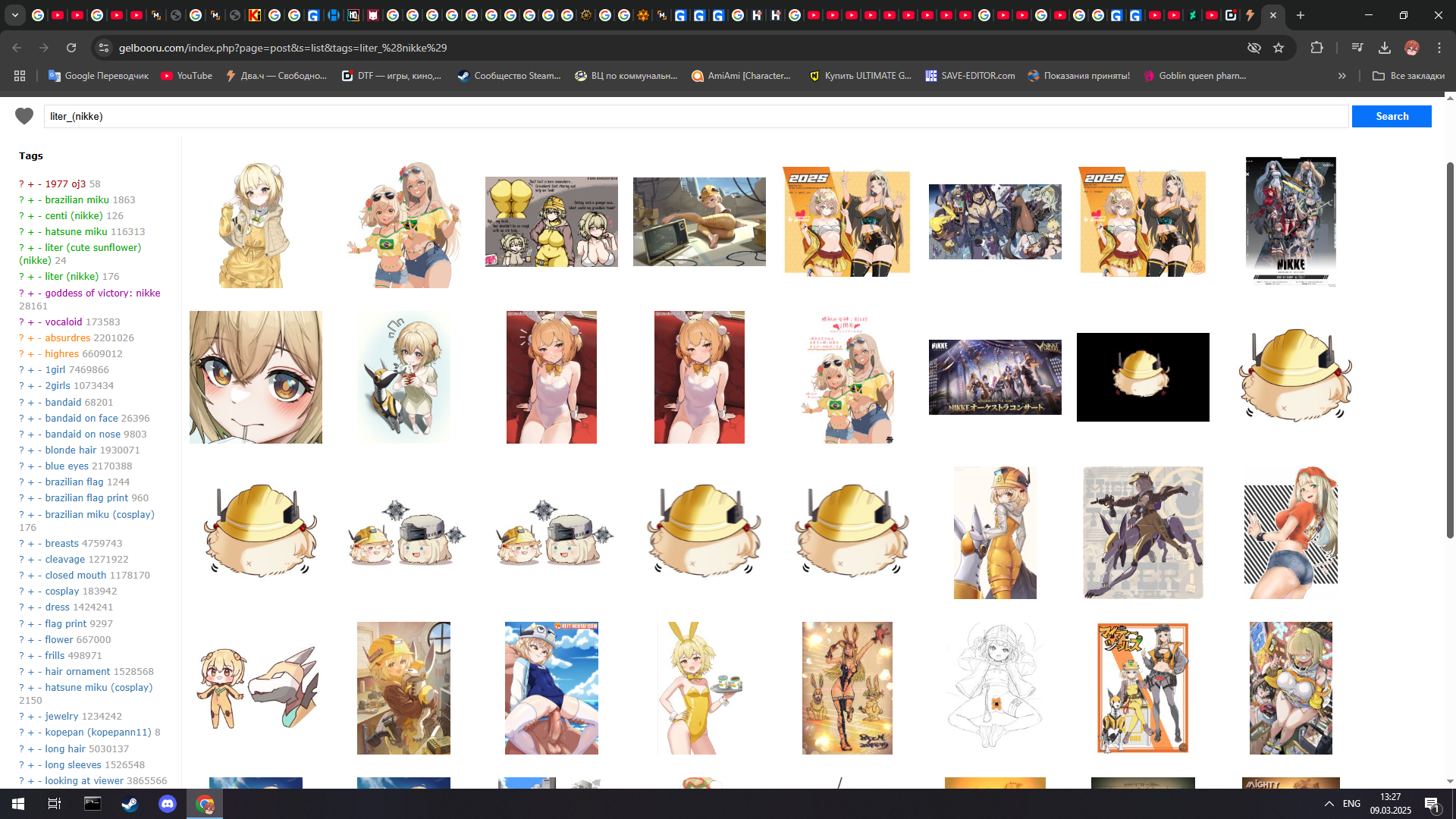Expand the hidden bookmarks chevron

coord(1342,76)
